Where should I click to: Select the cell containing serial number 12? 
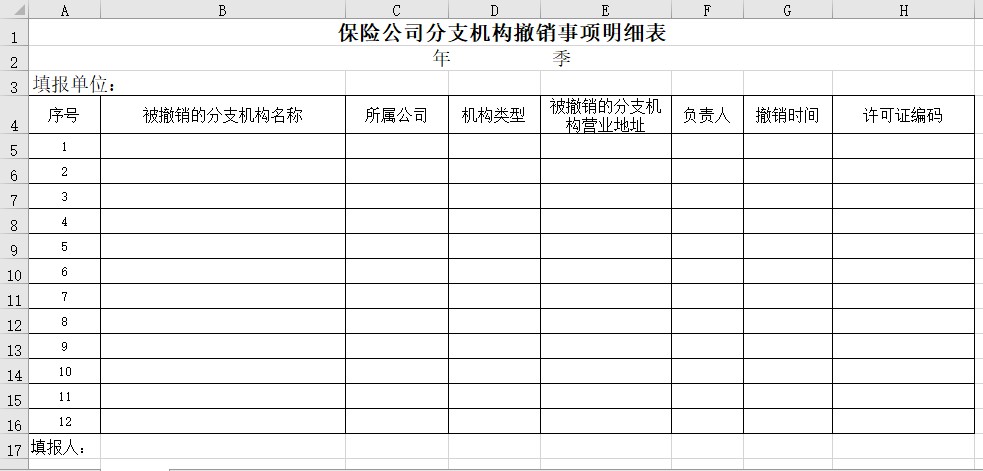[x=65, y=421]
